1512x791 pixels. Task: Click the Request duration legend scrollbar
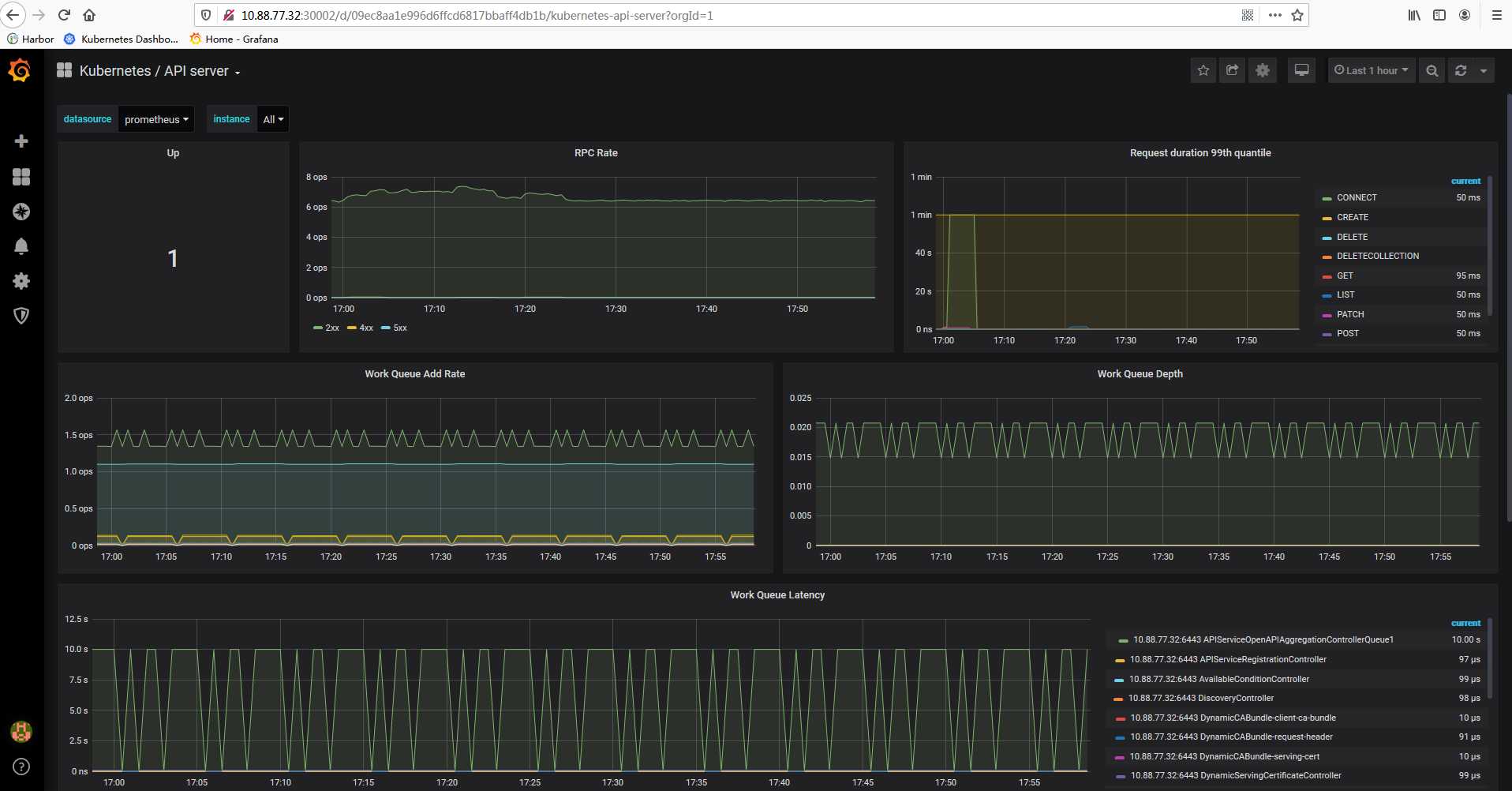click(x=1490, y=245)
